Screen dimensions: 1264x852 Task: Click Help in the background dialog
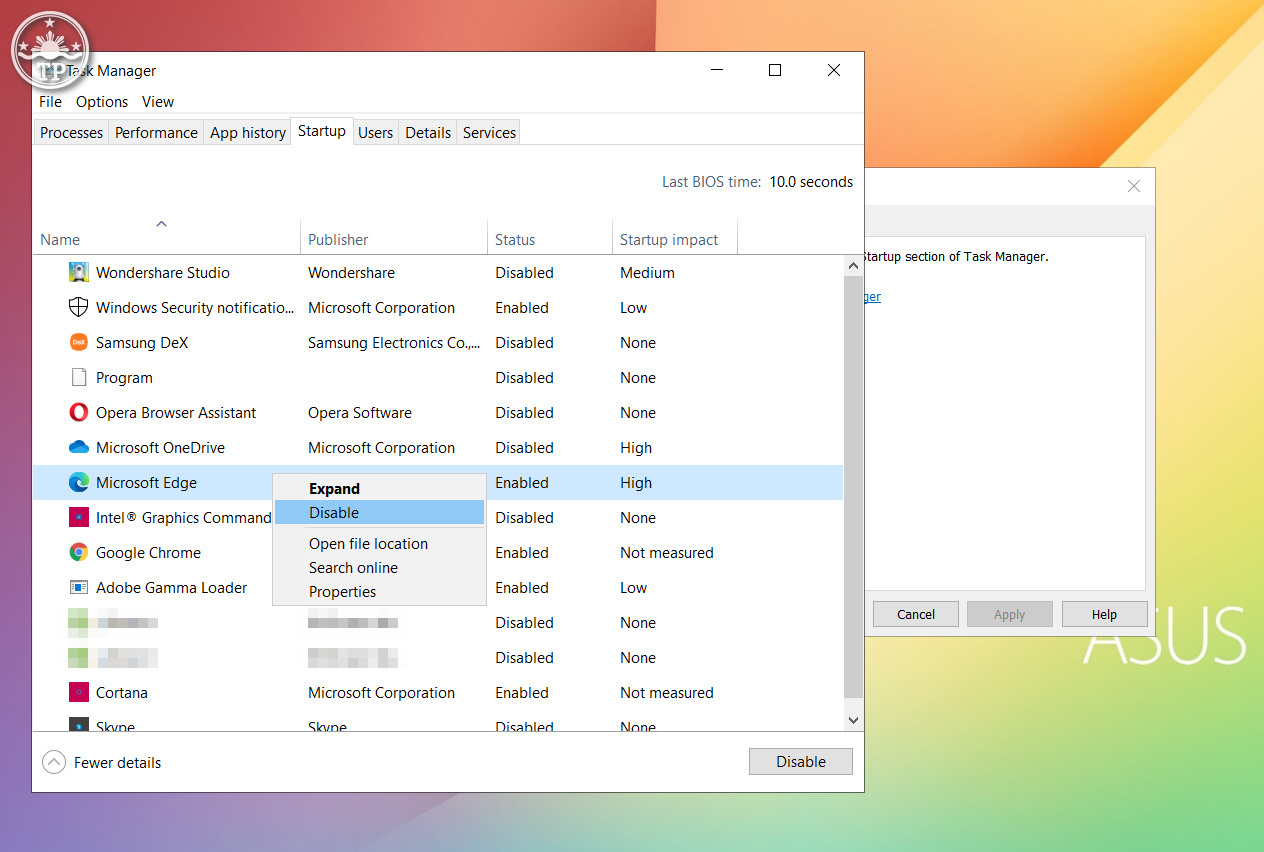1104,614
